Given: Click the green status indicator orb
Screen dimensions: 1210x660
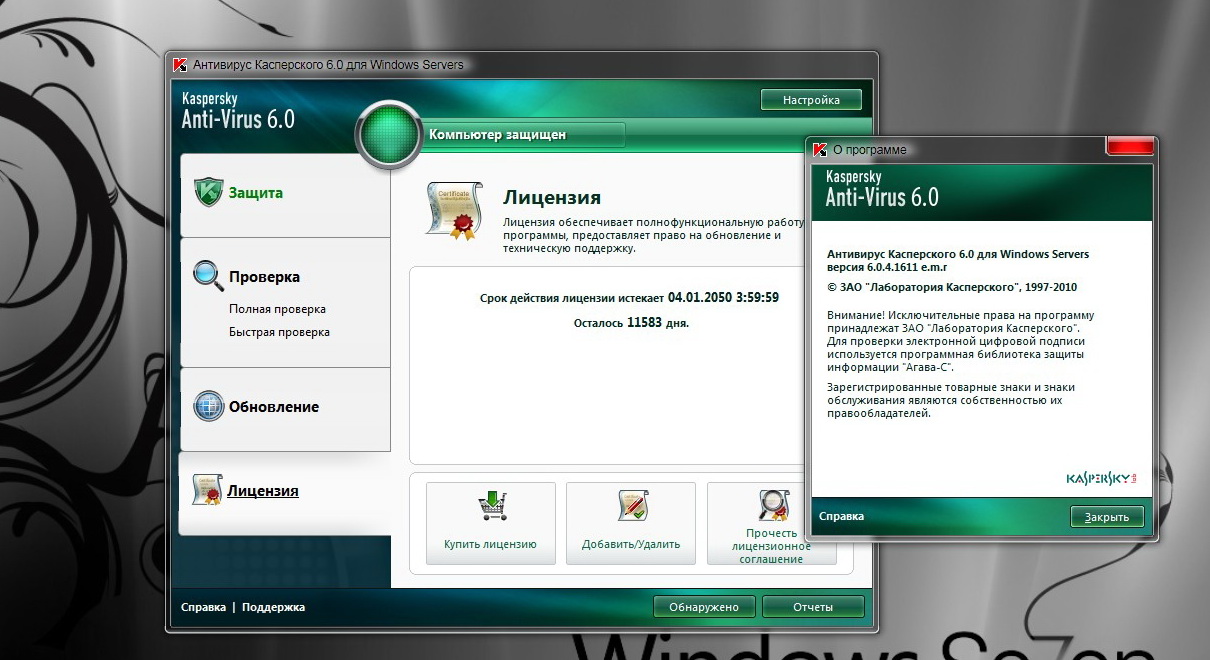Looking at the screenshot, I should [x=391, y=134].
